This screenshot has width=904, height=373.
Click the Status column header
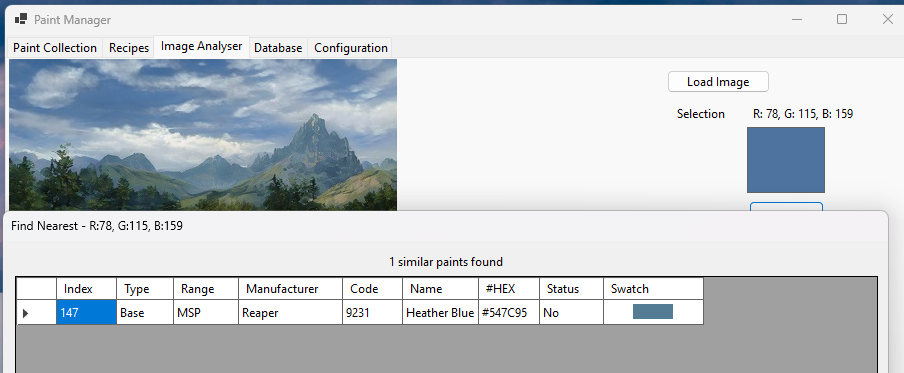click(x=571, y=289)
